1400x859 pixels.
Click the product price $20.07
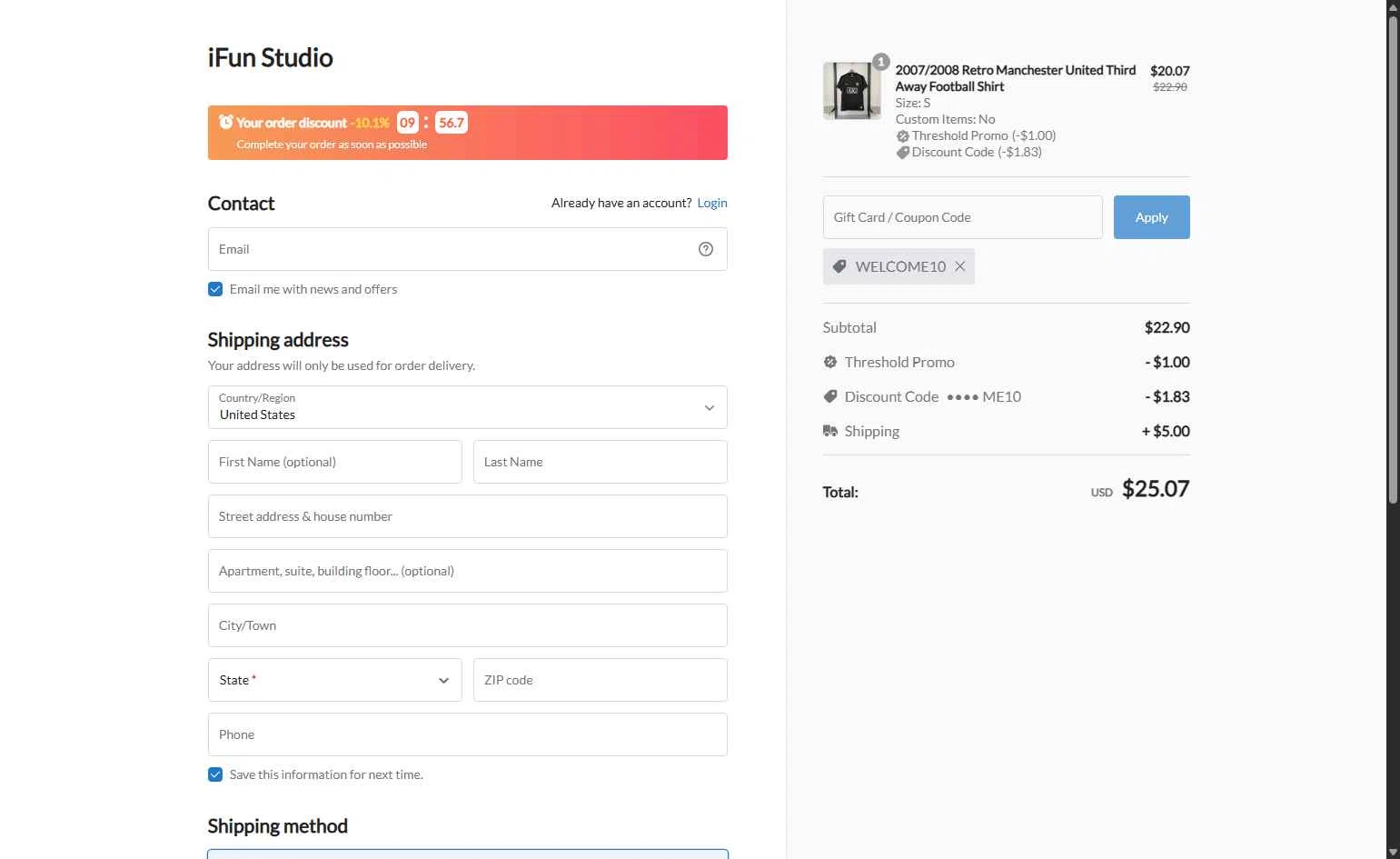[x=1170, y=71]
